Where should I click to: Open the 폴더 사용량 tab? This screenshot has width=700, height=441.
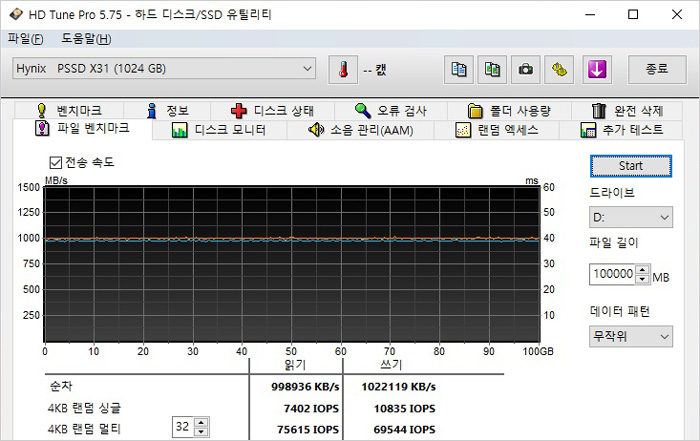pos(509,110)
